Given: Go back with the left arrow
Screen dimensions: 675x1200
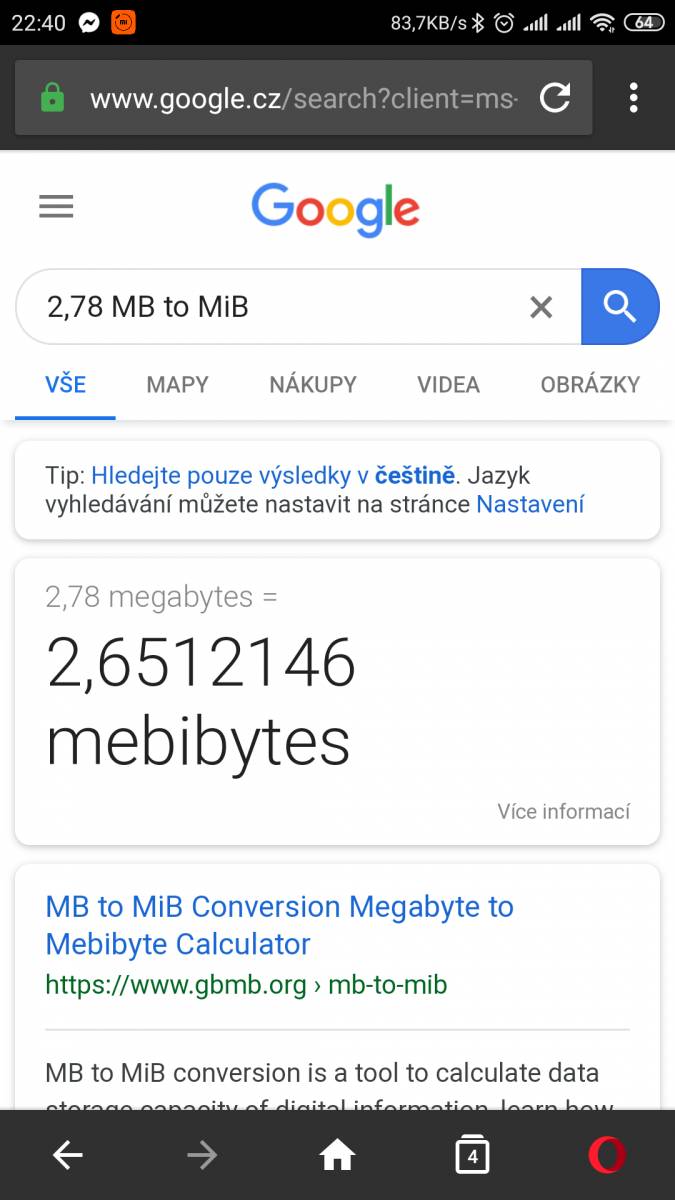Looking at the screenshot, I should (68, 1156).
